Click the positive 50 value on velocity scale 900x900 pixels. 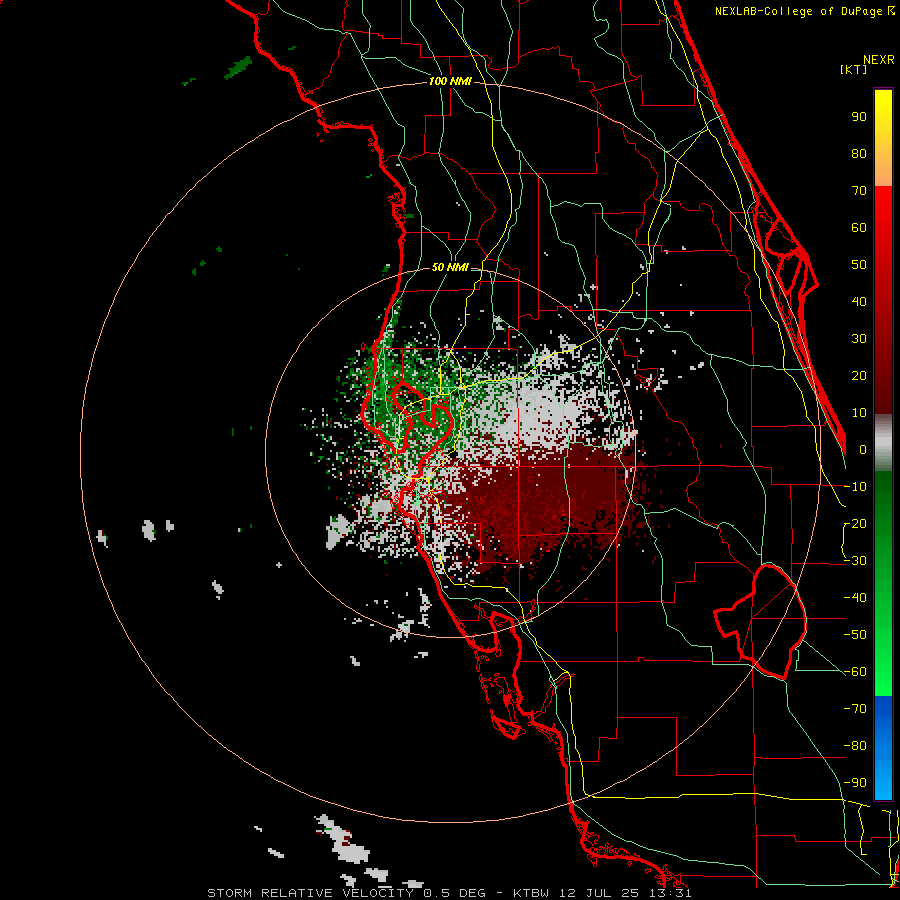click(859, 265)
